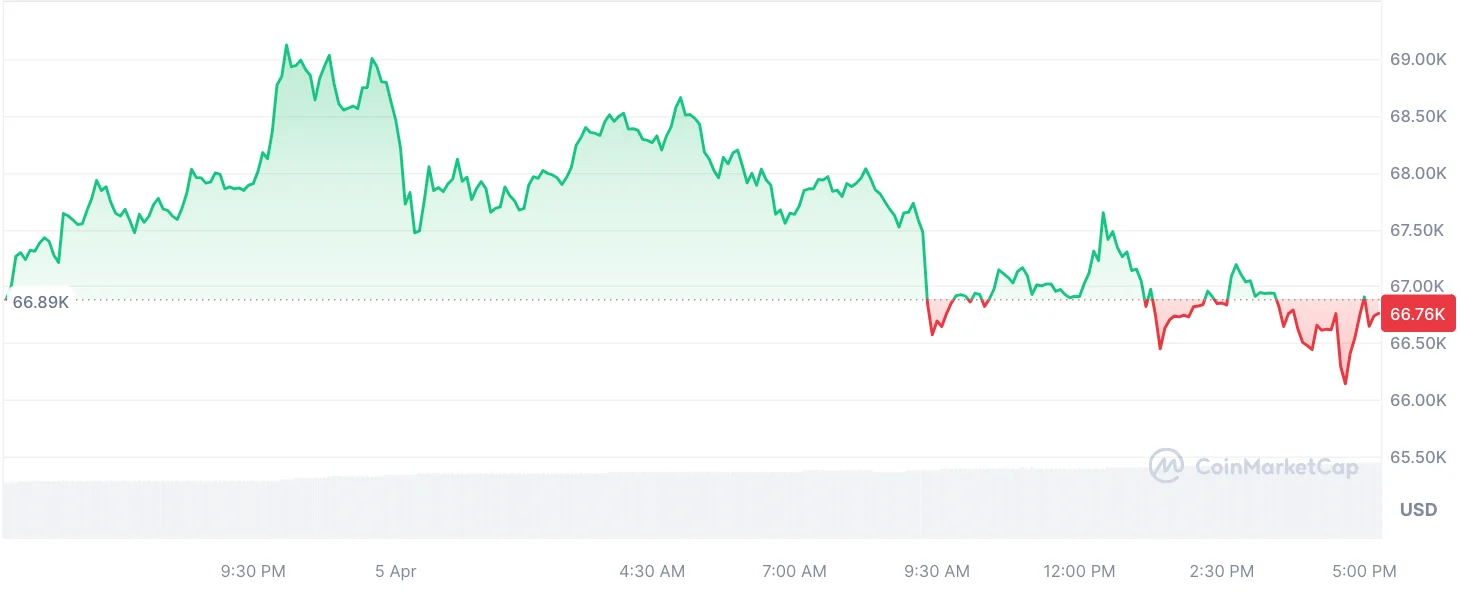The height and width of the screenshot is (592, 1460).
Task: Click the 66.00K price axis label
Action: point(1419,401)
